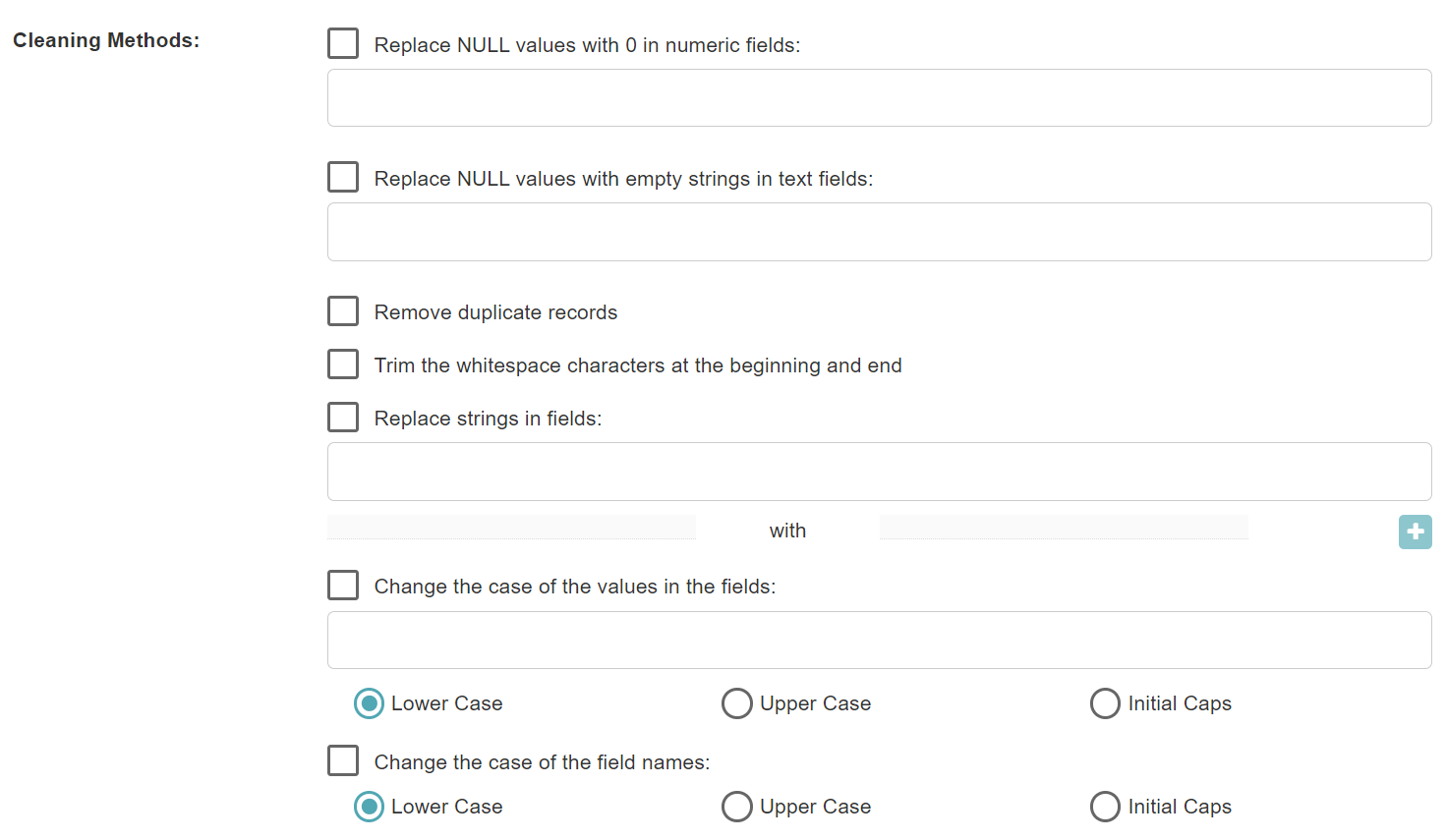Image resolution: width=1446 pixels, height=840 pixels.
Task: Check Remove duplicate records
Action: (343, 311)
